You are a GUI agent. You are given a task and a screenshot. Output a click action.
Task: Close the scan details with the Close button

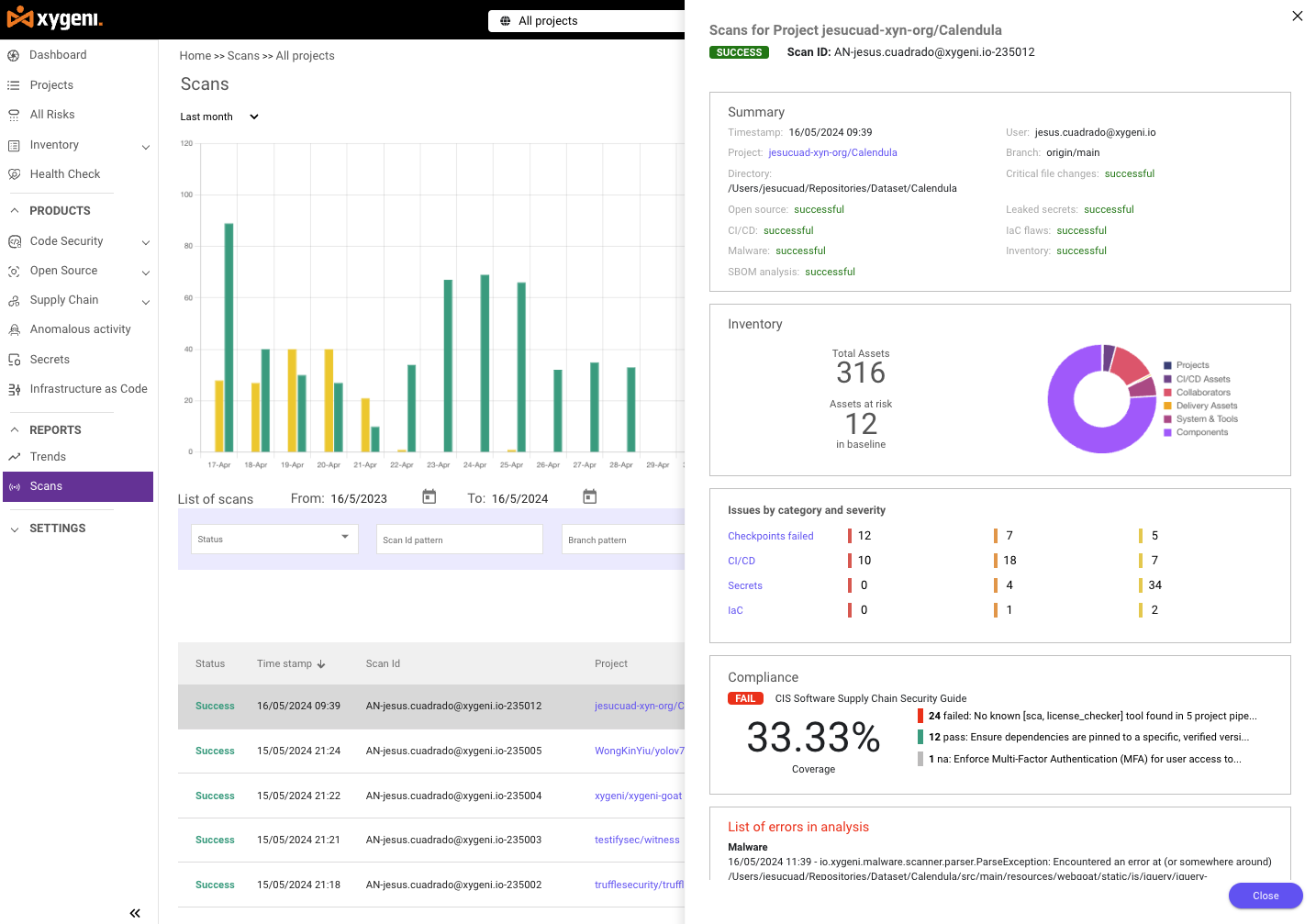tap(1265, 896)
